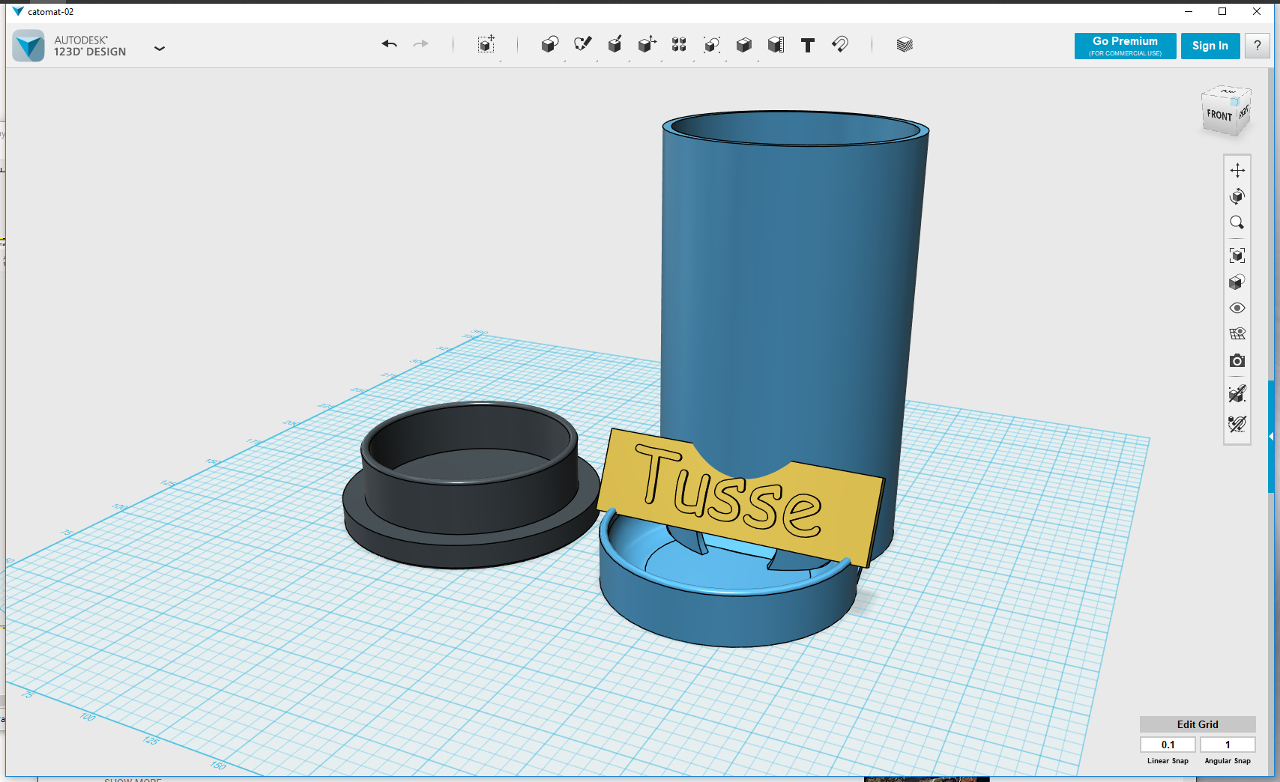Open the Combine tools menu
Screen dimensions: 1280x782
click(x=744, y=45)
